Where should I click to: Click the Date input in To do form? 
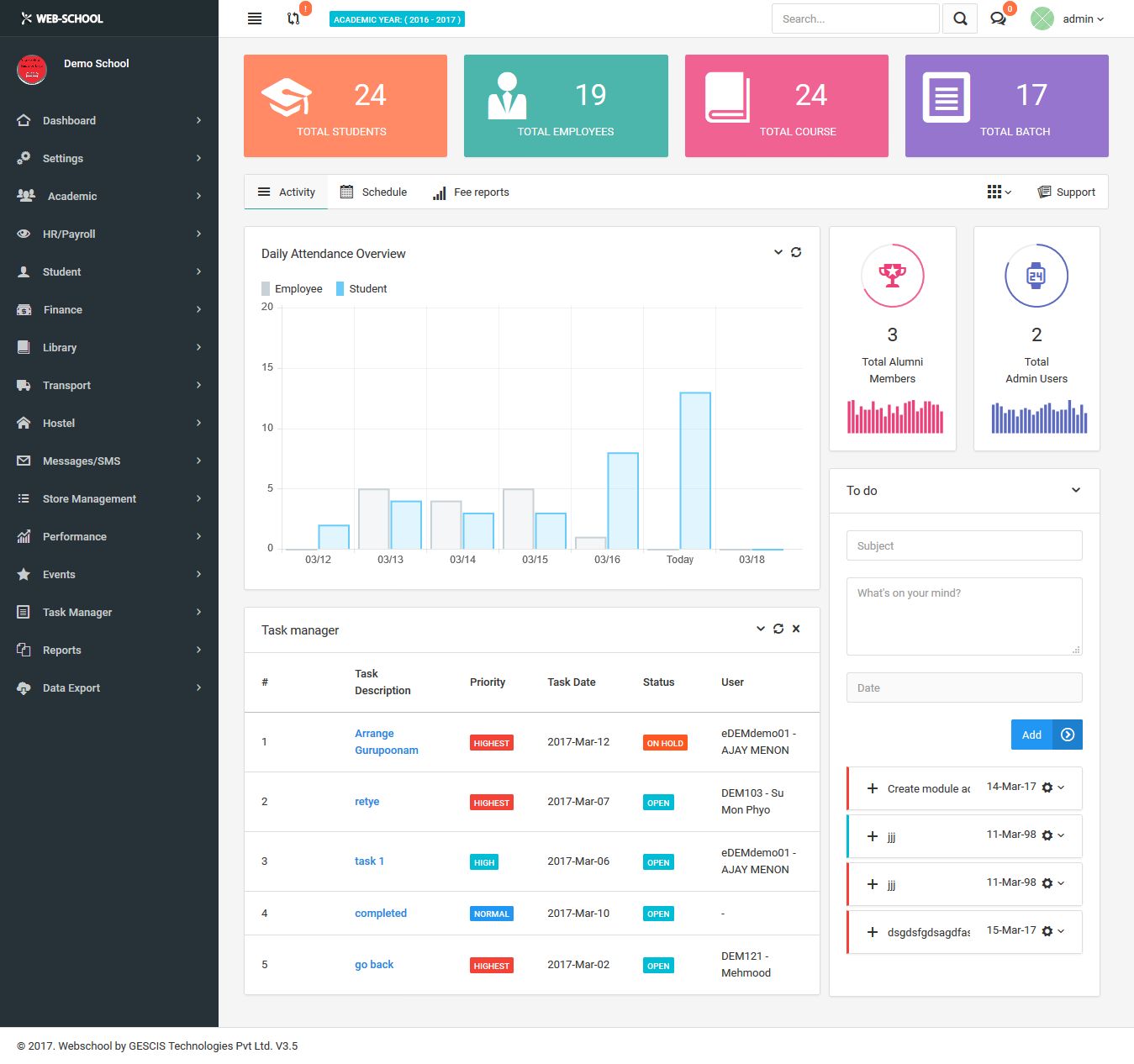point(963,687)
